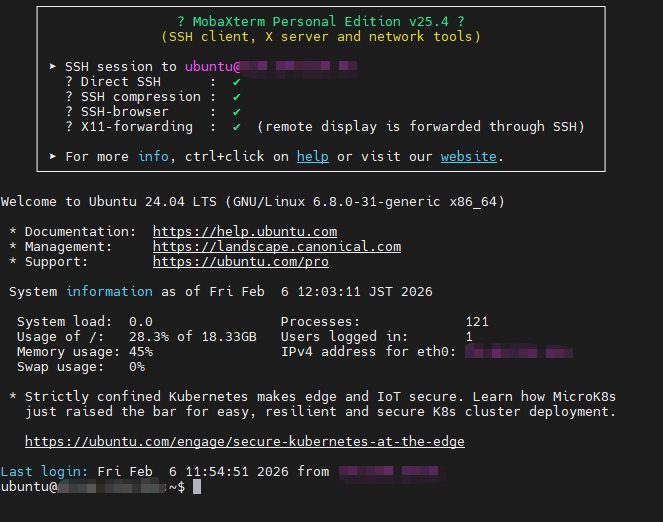Click the X11-forwarding check mark
Image resolution: width=663 pixels, height=522 pixels.
point(236,127)
